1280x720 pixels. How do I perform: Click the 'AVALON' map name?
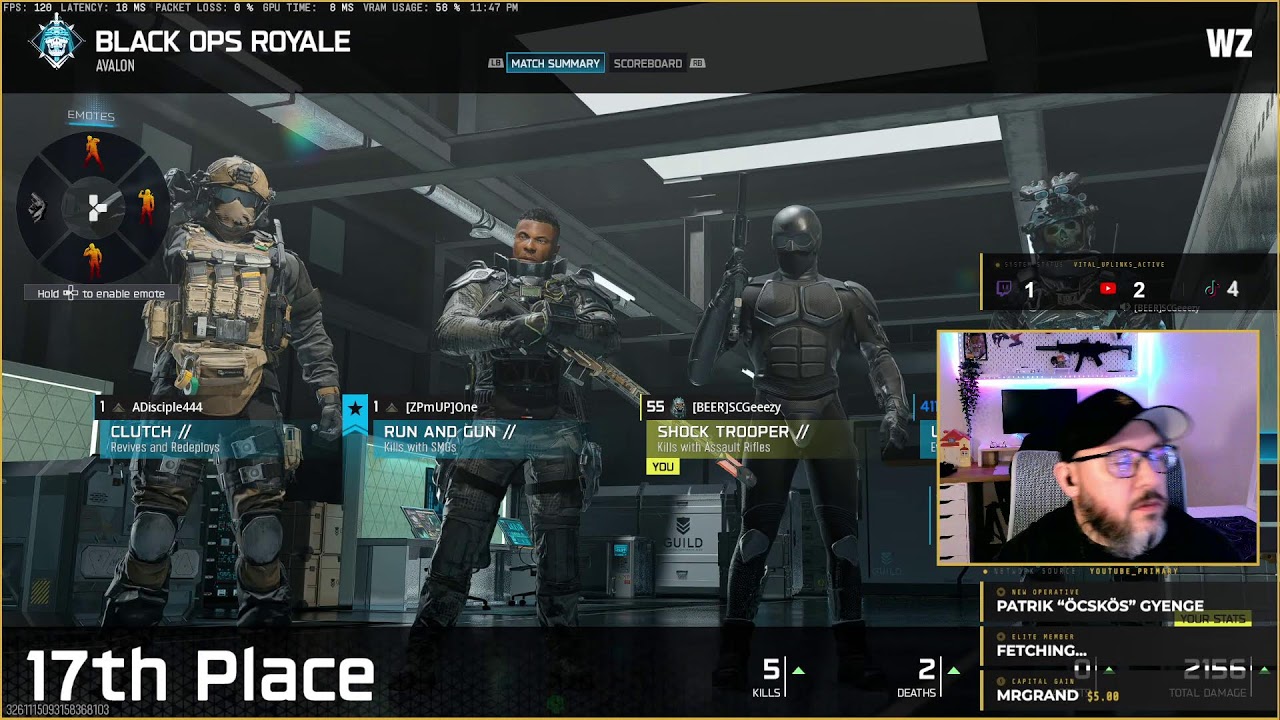(x=115, y=66)
